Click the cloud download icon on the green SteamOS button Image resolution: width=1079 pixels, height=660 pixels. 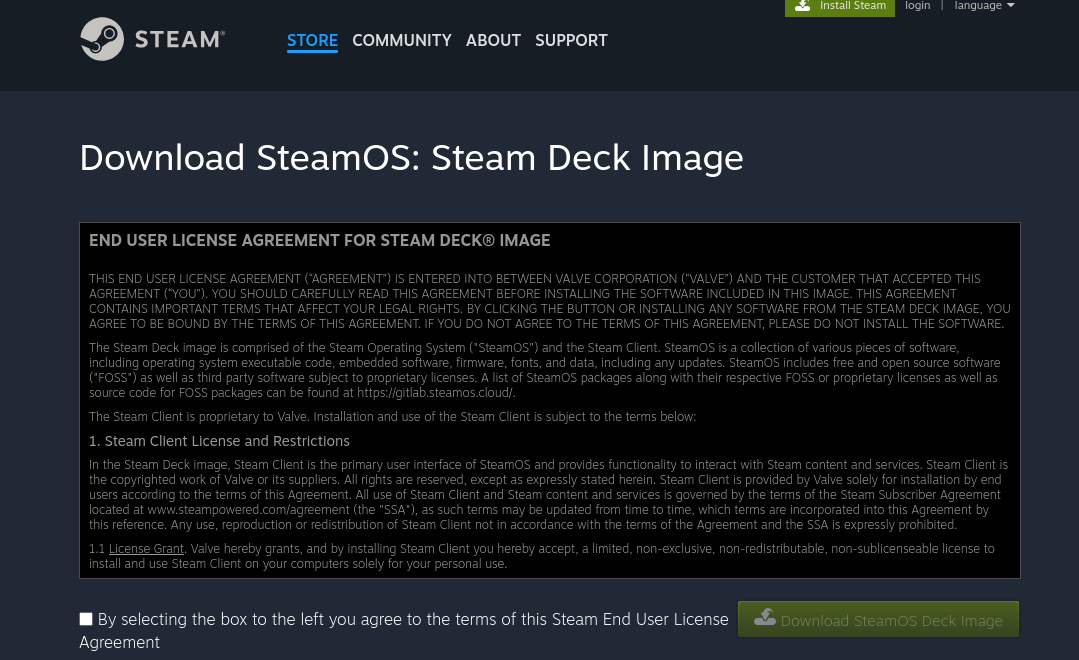pyautogui.click(x=765, y=618)
